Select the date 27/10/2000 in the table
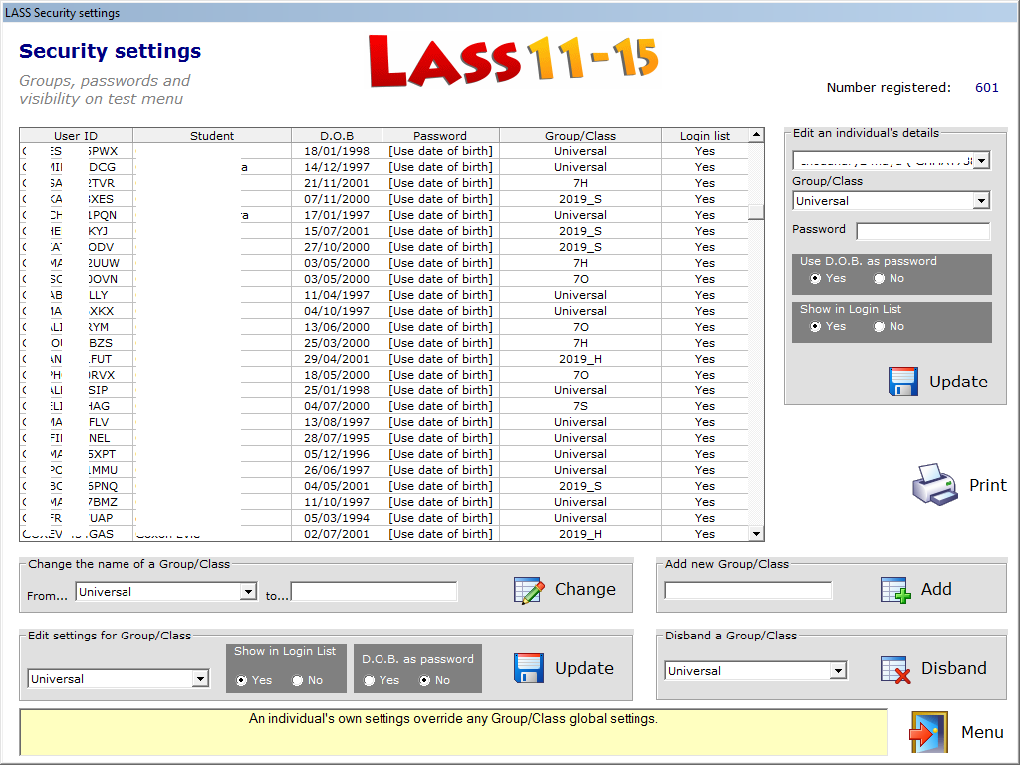 coord(337,247)
